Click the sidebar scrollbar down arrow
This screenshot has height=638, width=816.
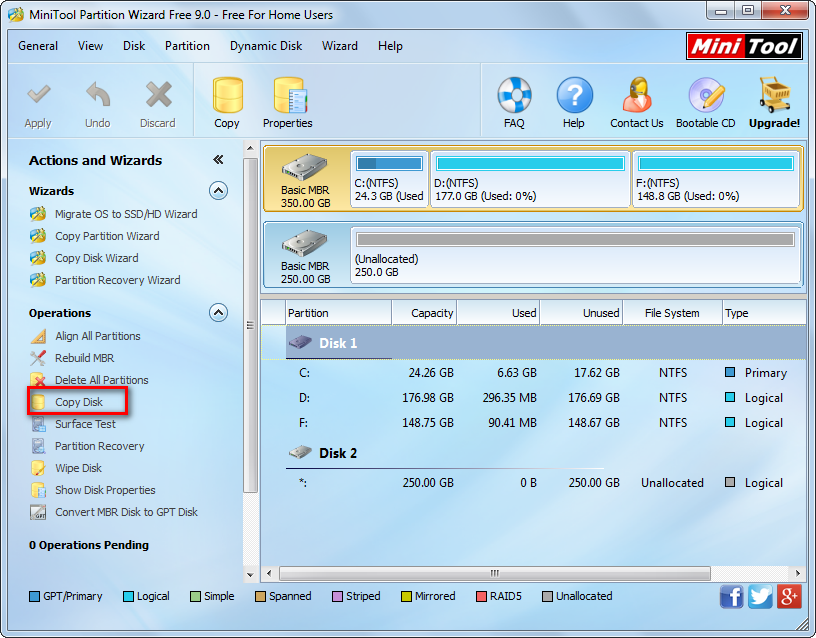[250, 575]
